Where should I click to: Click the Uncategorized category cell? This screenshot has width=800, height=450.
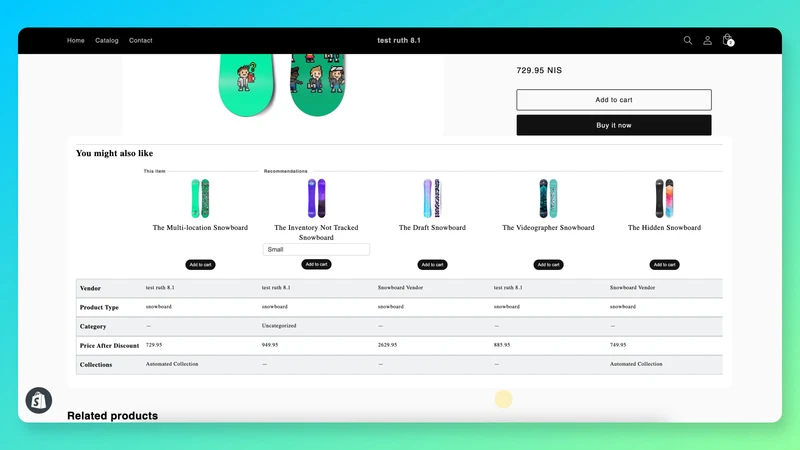coord(279,326)
